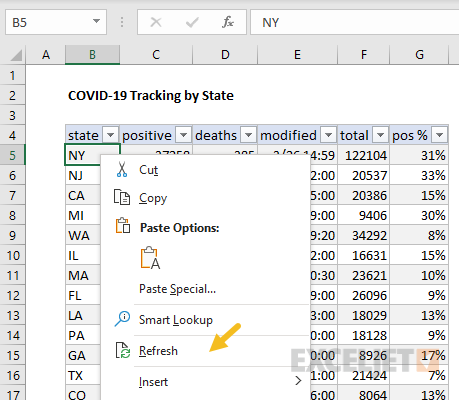Click the total cell 20537
This screenshot has height=400, width=459.
364,175
